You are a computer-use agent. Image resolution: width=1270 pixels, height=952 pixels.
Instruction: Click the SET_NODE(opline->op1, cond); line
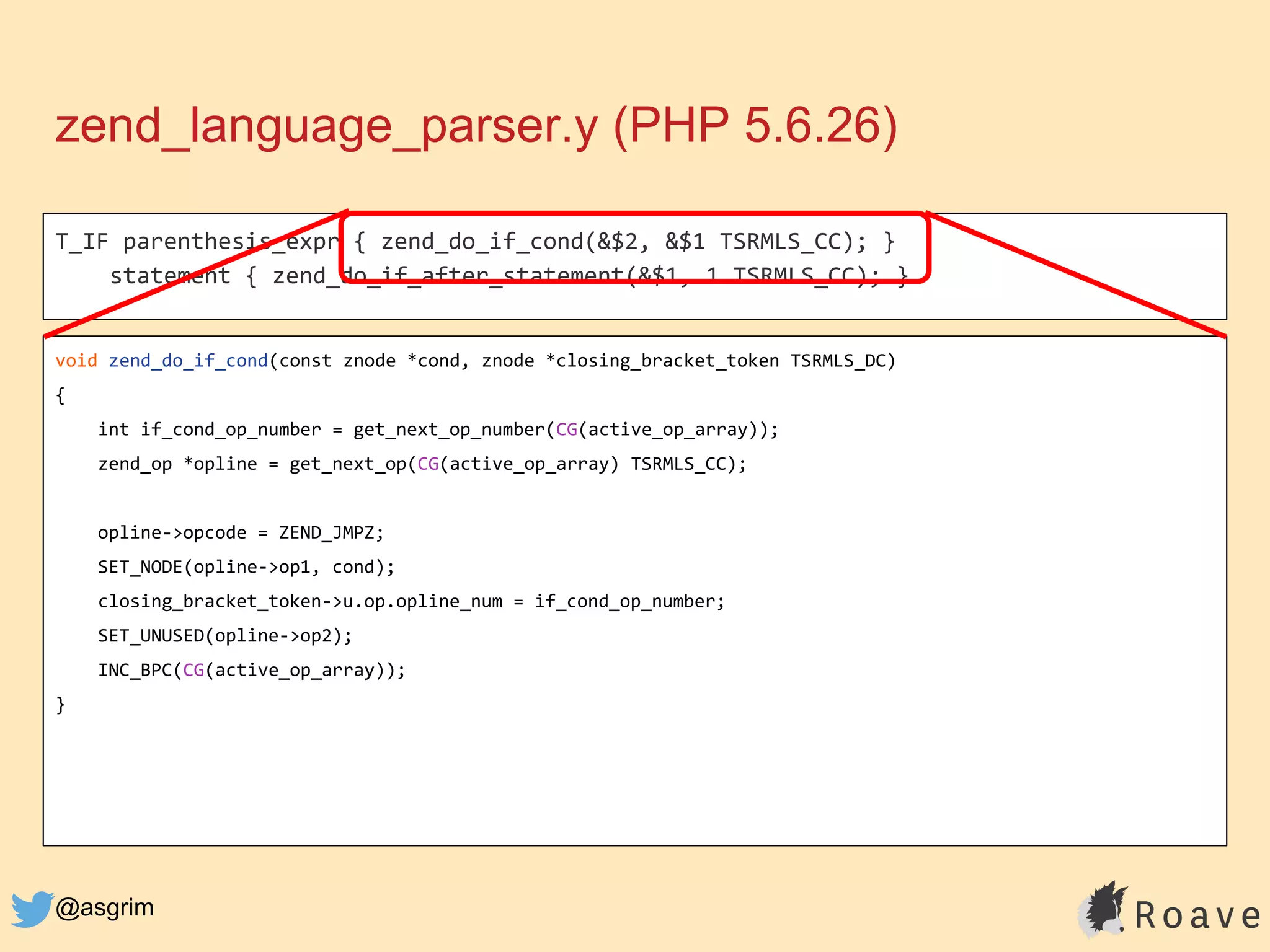[x=246, y=567]
